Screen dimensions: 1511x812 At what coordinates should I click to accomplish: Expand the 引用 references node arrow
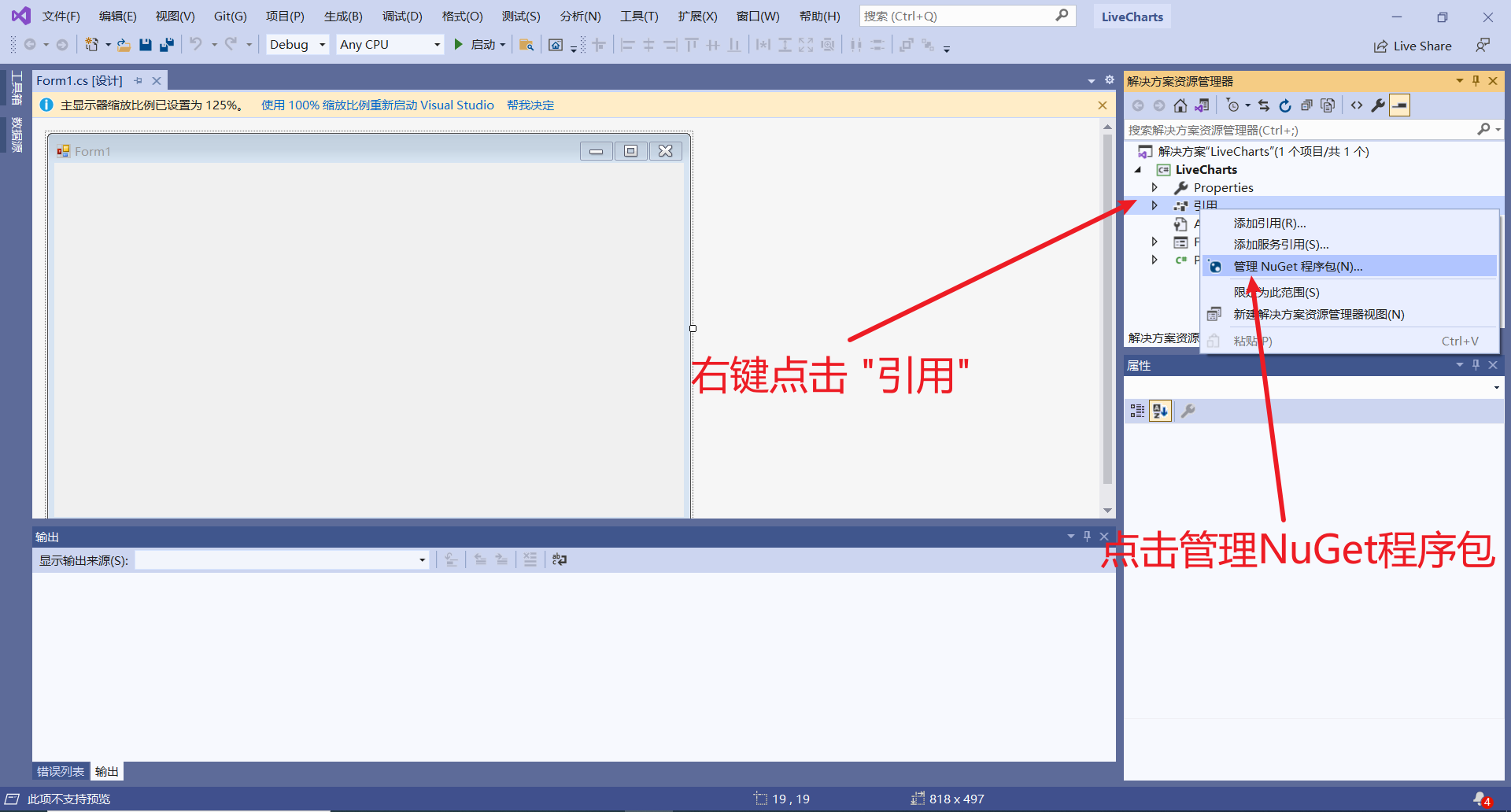[1154, 205]
